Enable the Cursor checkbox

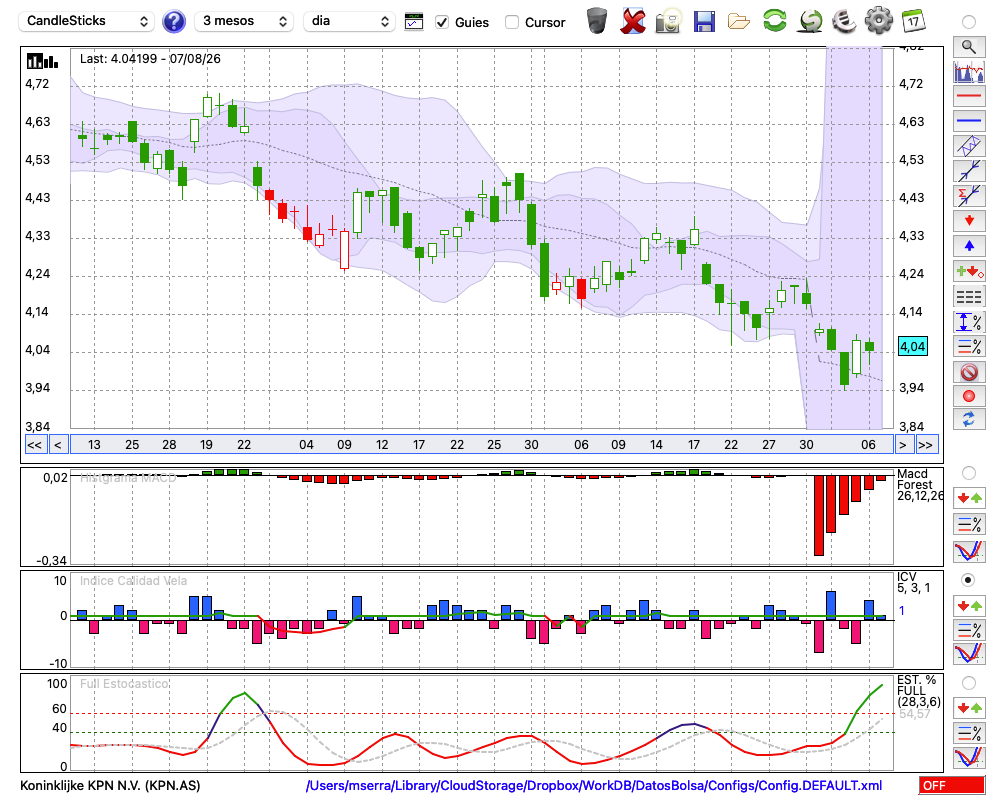pos(511,22)
